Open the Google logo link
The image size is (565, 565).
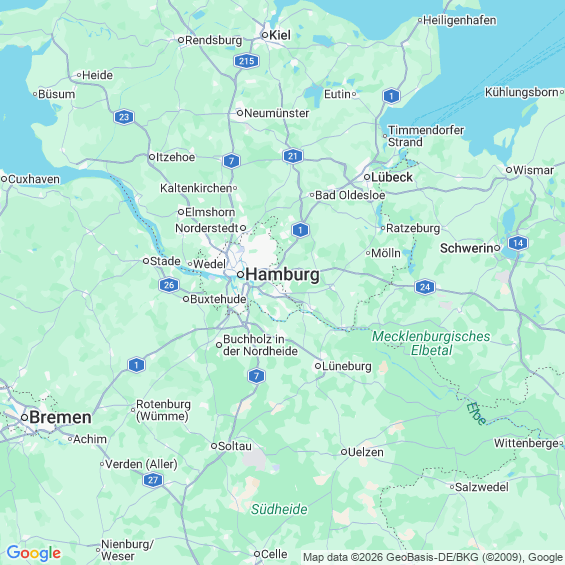(x=34, y=553)
